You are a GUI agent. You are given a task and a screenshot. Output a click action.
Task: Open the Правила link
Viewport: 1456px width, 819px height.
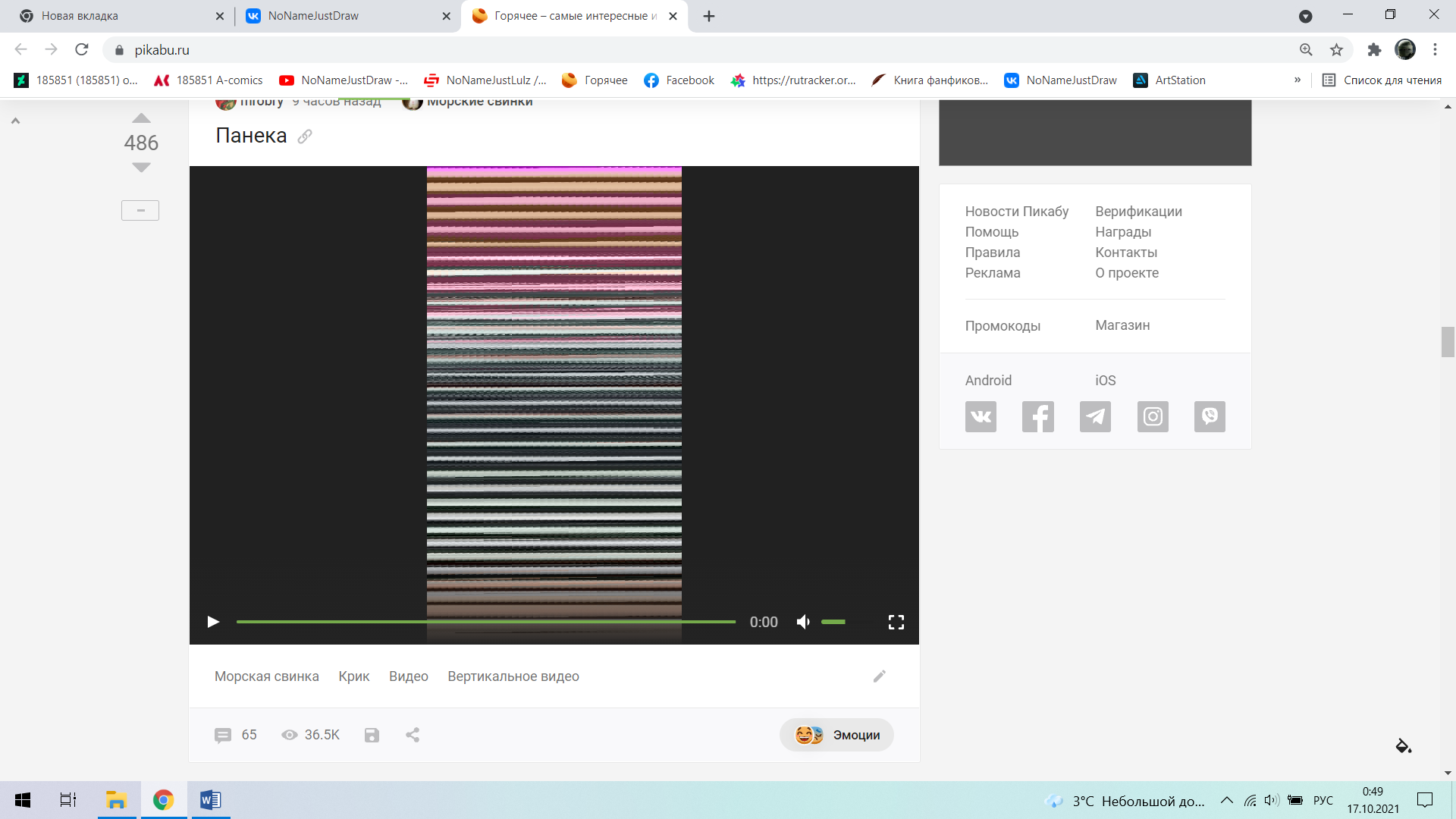[992, 253]
